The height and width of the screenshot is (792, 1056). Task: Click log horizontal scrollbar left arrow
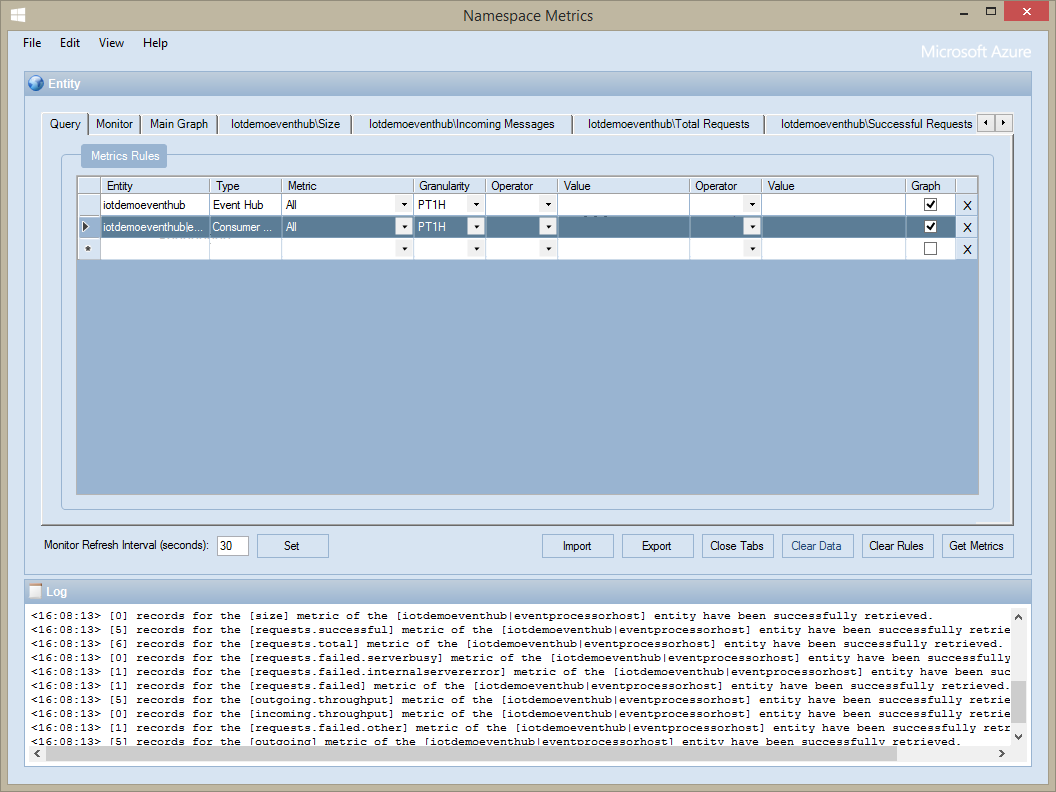pyautogui.click(x=37, y=754)
